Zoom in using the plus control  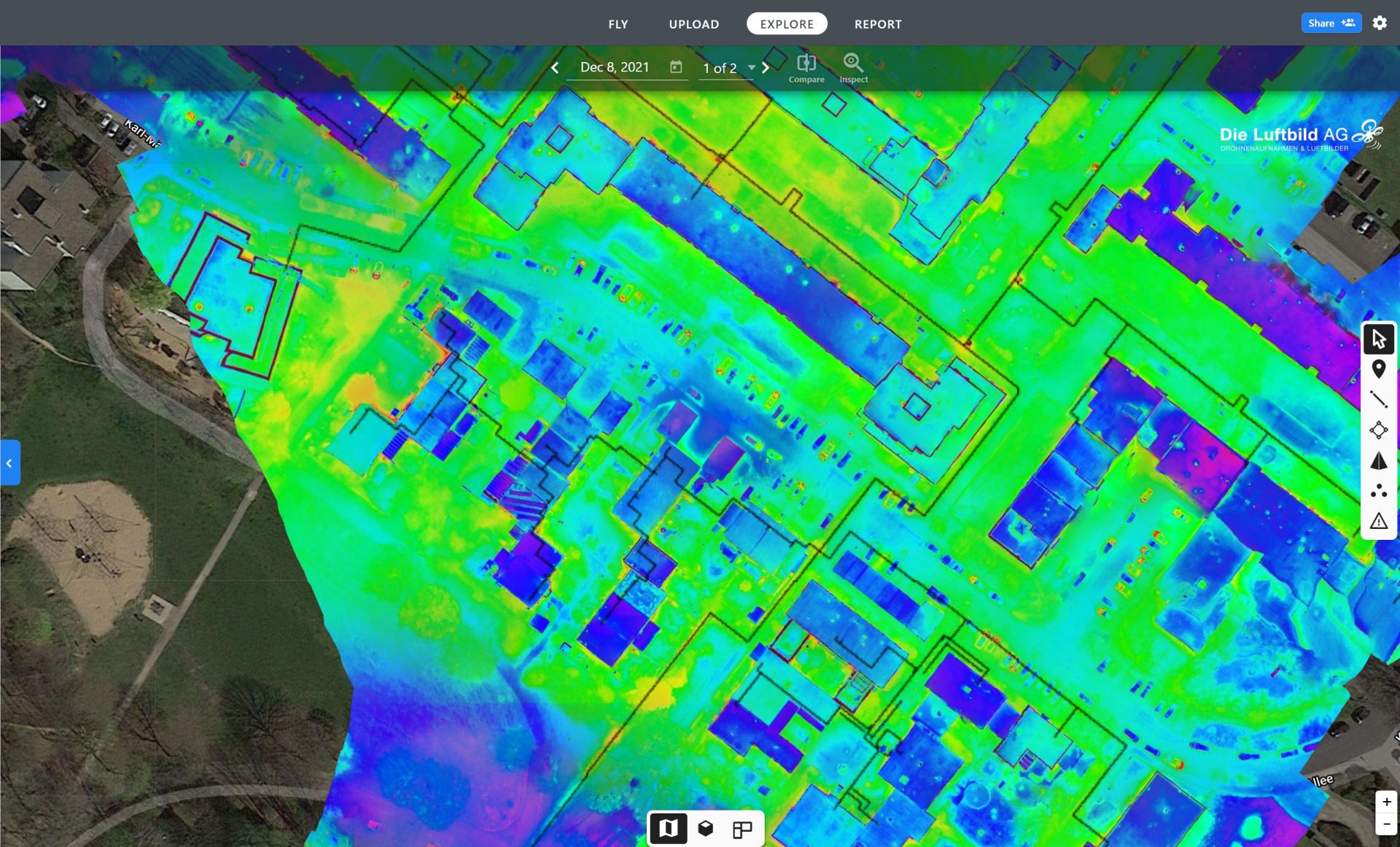pos(1385,803)
